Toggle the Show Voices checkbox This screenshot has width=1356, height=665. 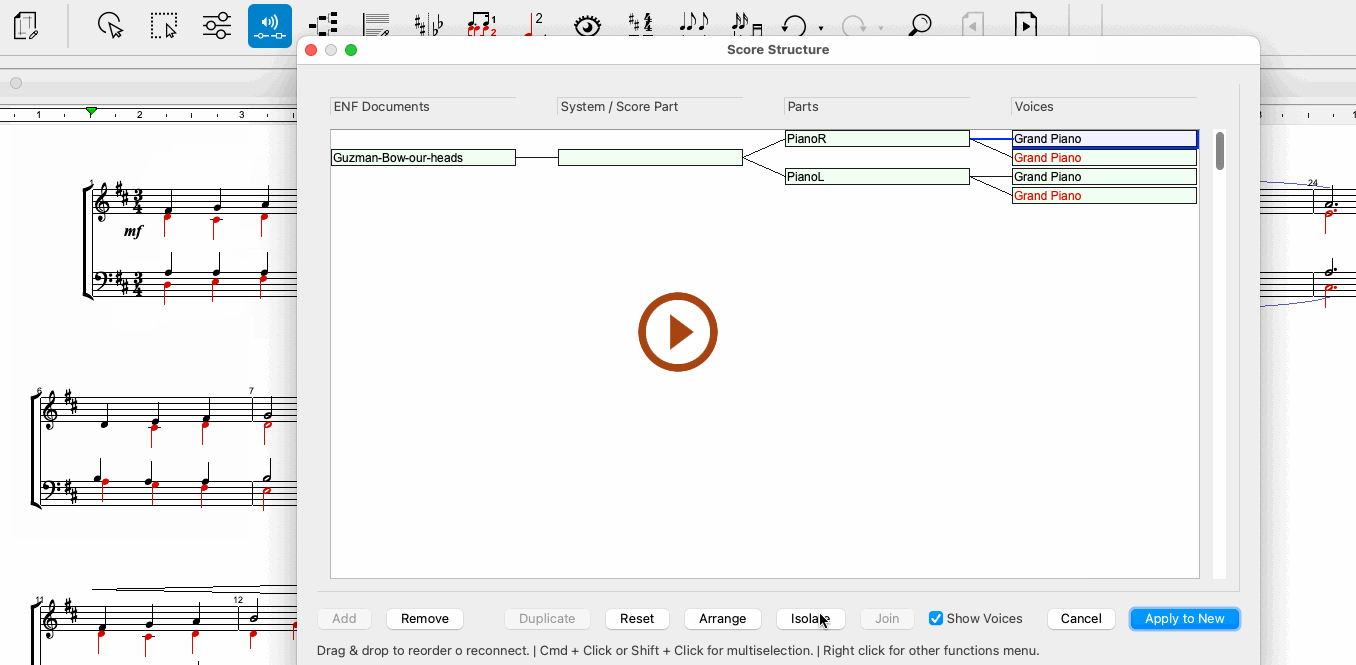click(936, 619)
